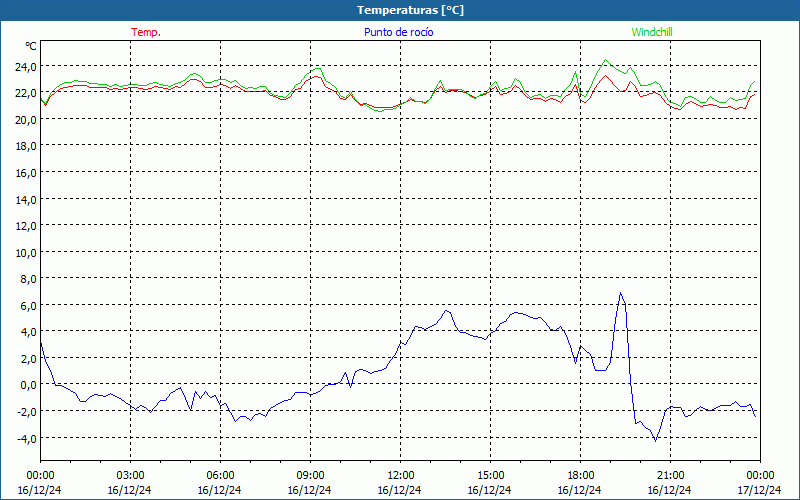The width and height of the screenshot is (800, 500).
Task: Click the 20,0 y-axis value
Action: tap(26, 119)
